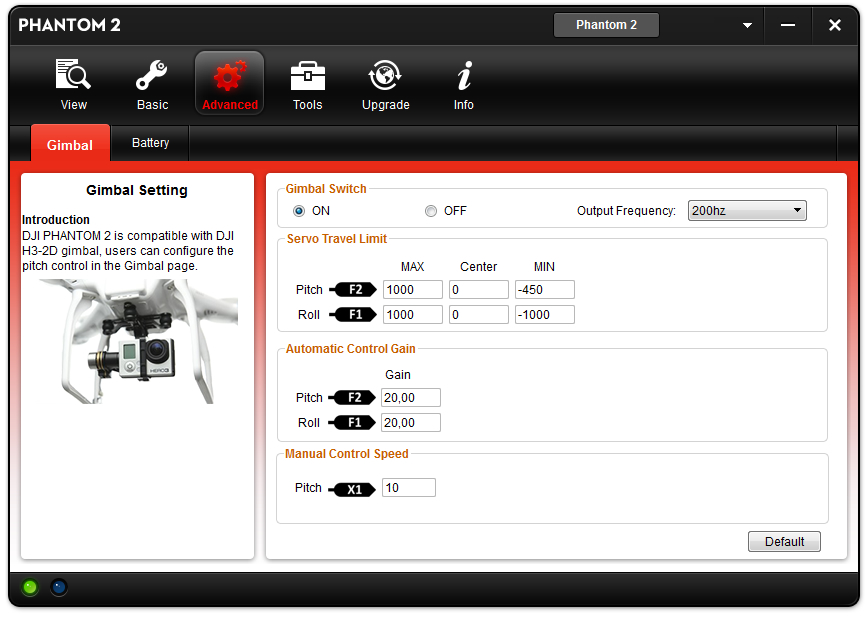Image resolution: width=865 pixels, height=617 pixels.
Task: Turn the Gimbal Switch ON
Action: 299,211
